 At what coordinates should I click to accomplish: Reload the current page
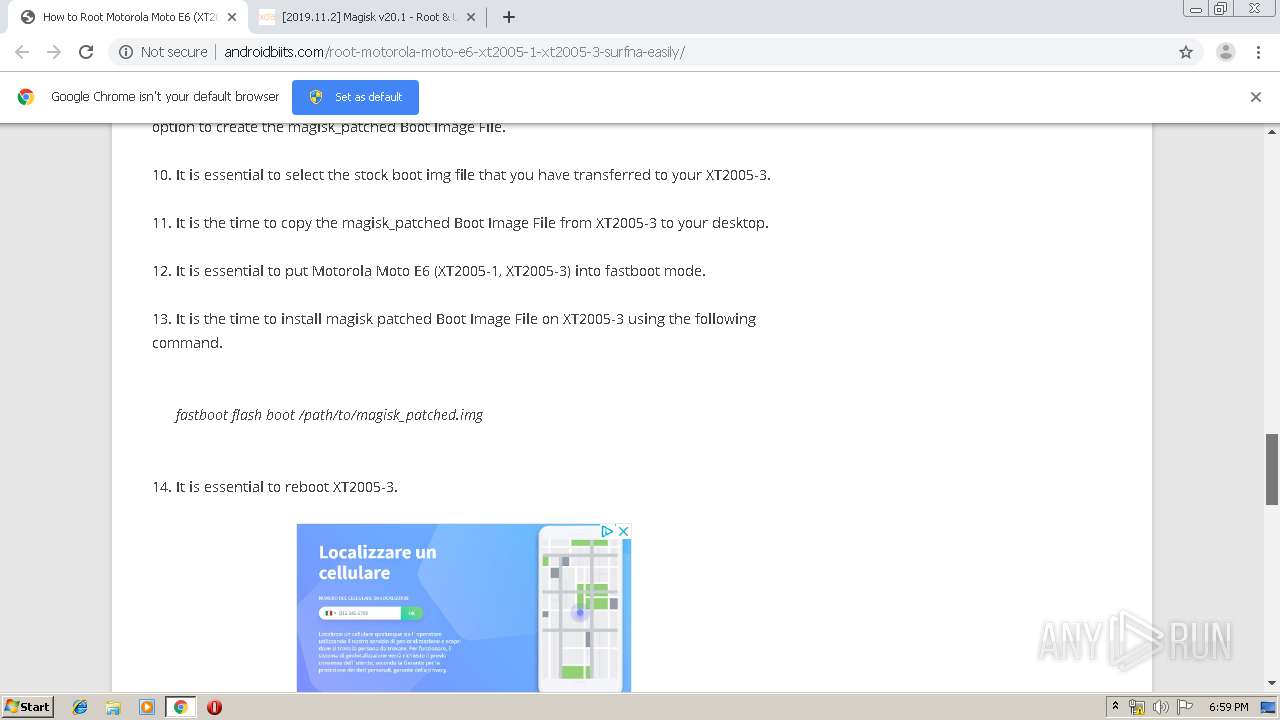(x=86, y=52)
